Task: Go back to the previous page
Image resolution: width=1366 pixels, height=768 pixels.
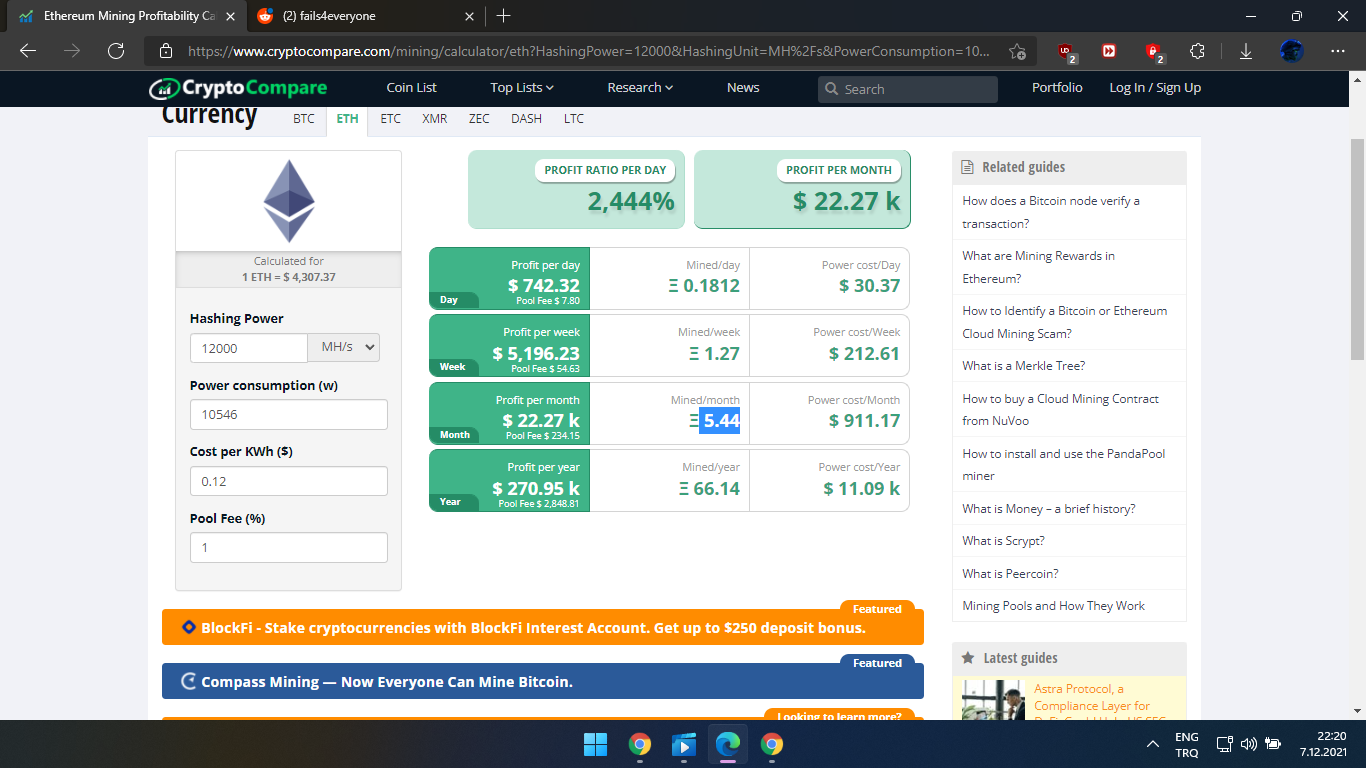Action: (28, 51)
